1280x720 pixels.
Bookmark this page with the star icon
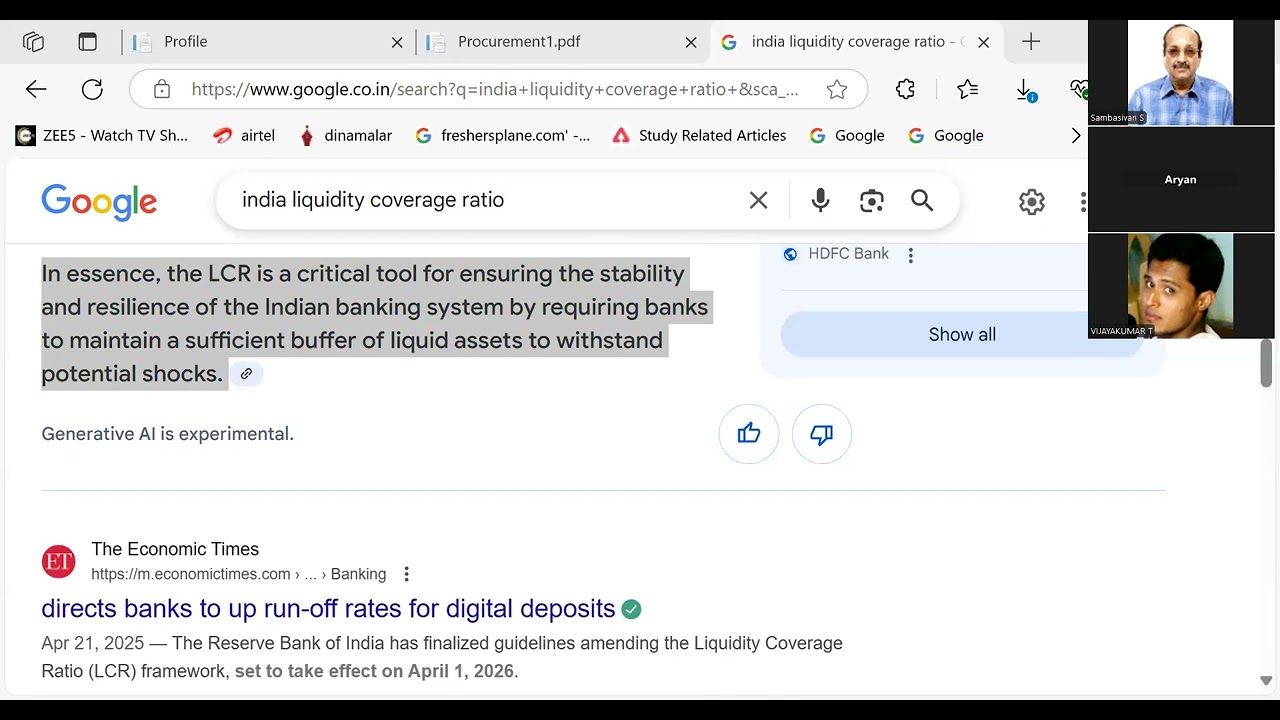pos(837,90)
